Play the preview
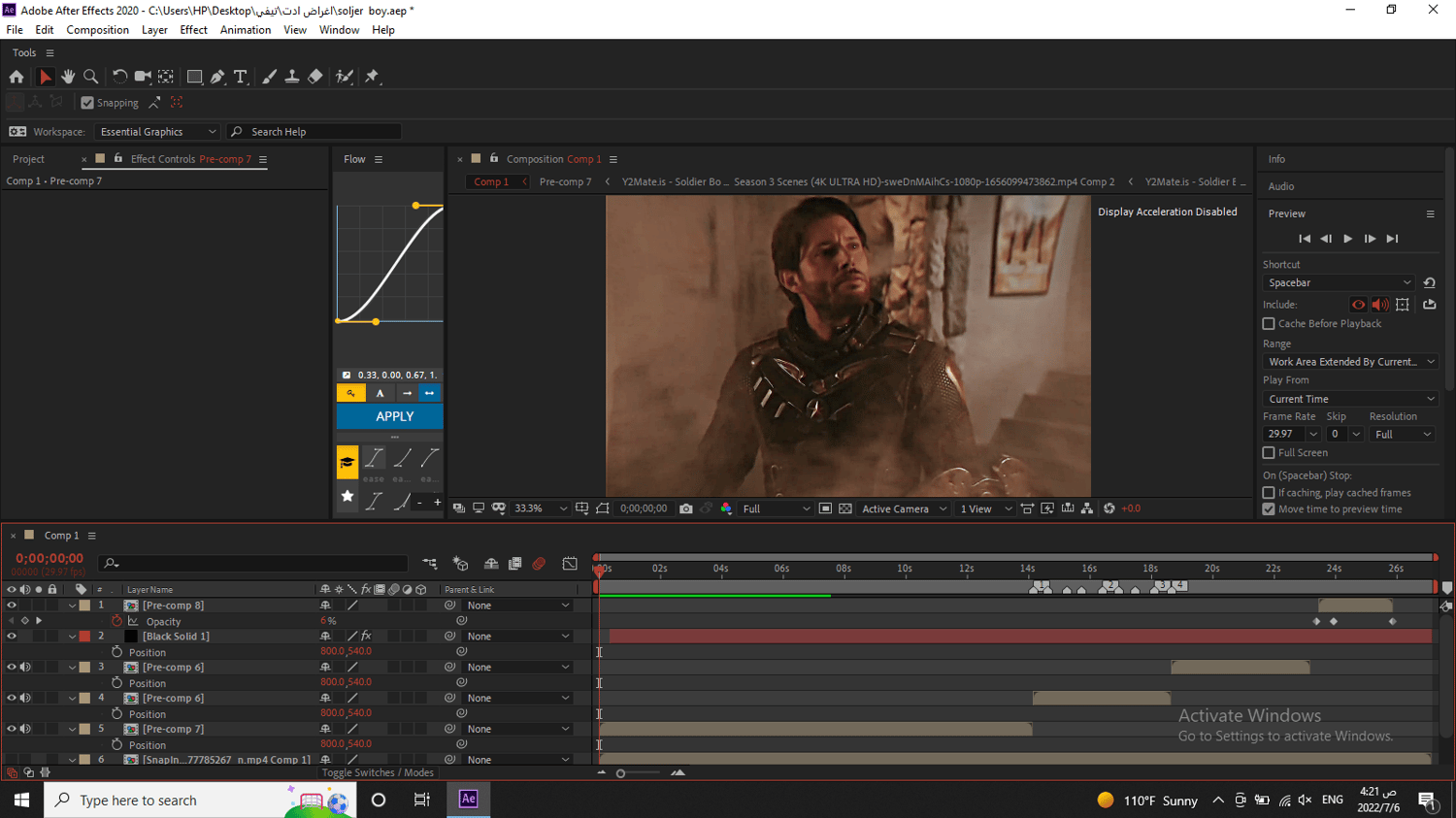Screen dimensions: 1456x818 1347,239
